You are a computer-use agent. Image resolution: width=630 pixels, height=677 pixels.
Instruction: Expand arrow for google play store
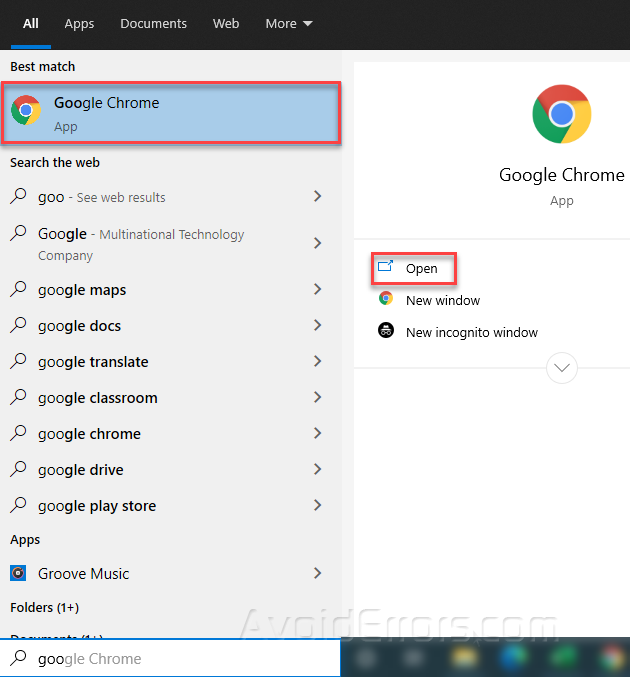coord(317,505)
